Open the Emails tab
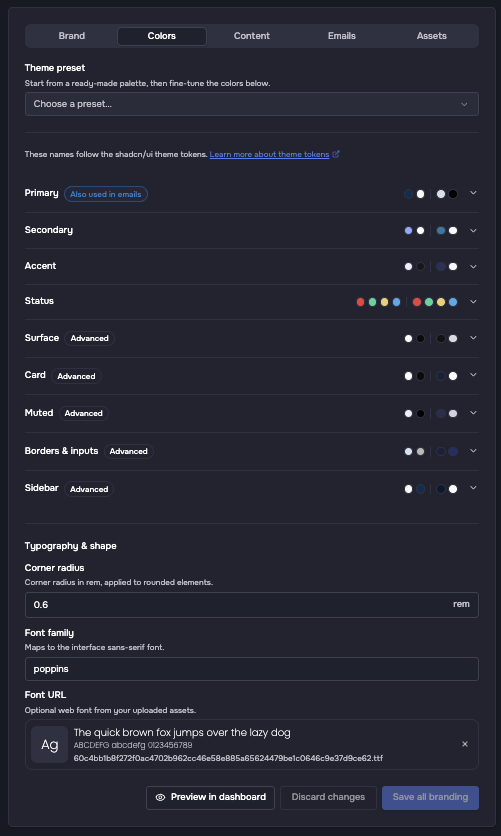This screenshot has height=836, width=501. [342, 36]
